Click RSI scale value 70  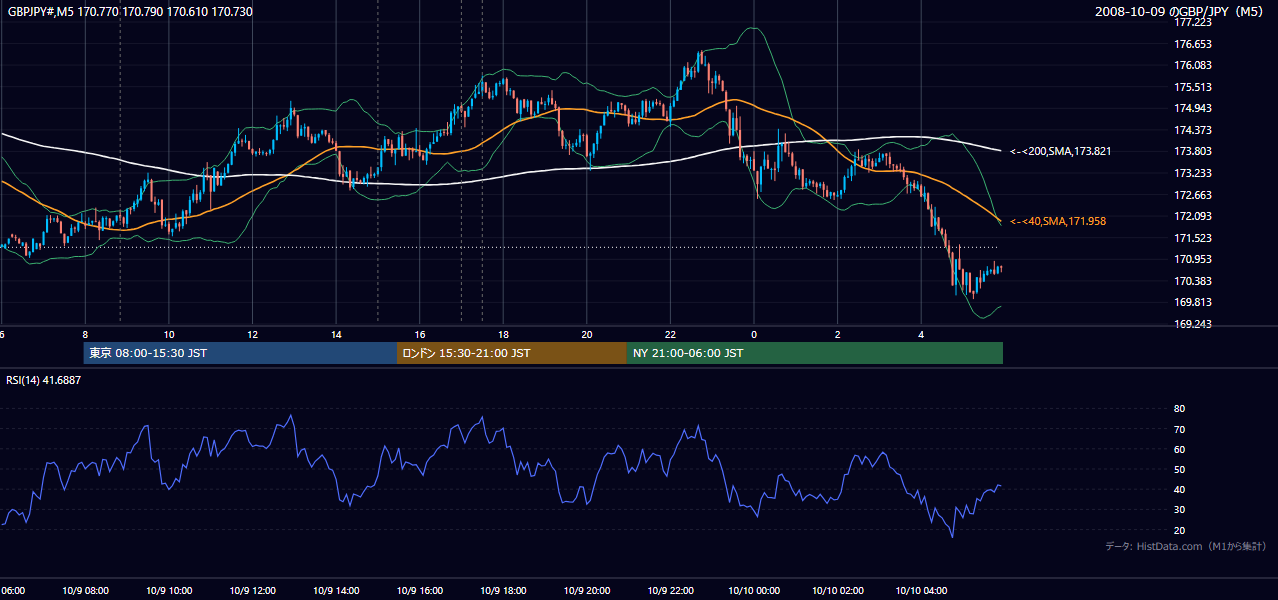(x=1179, y=429)
